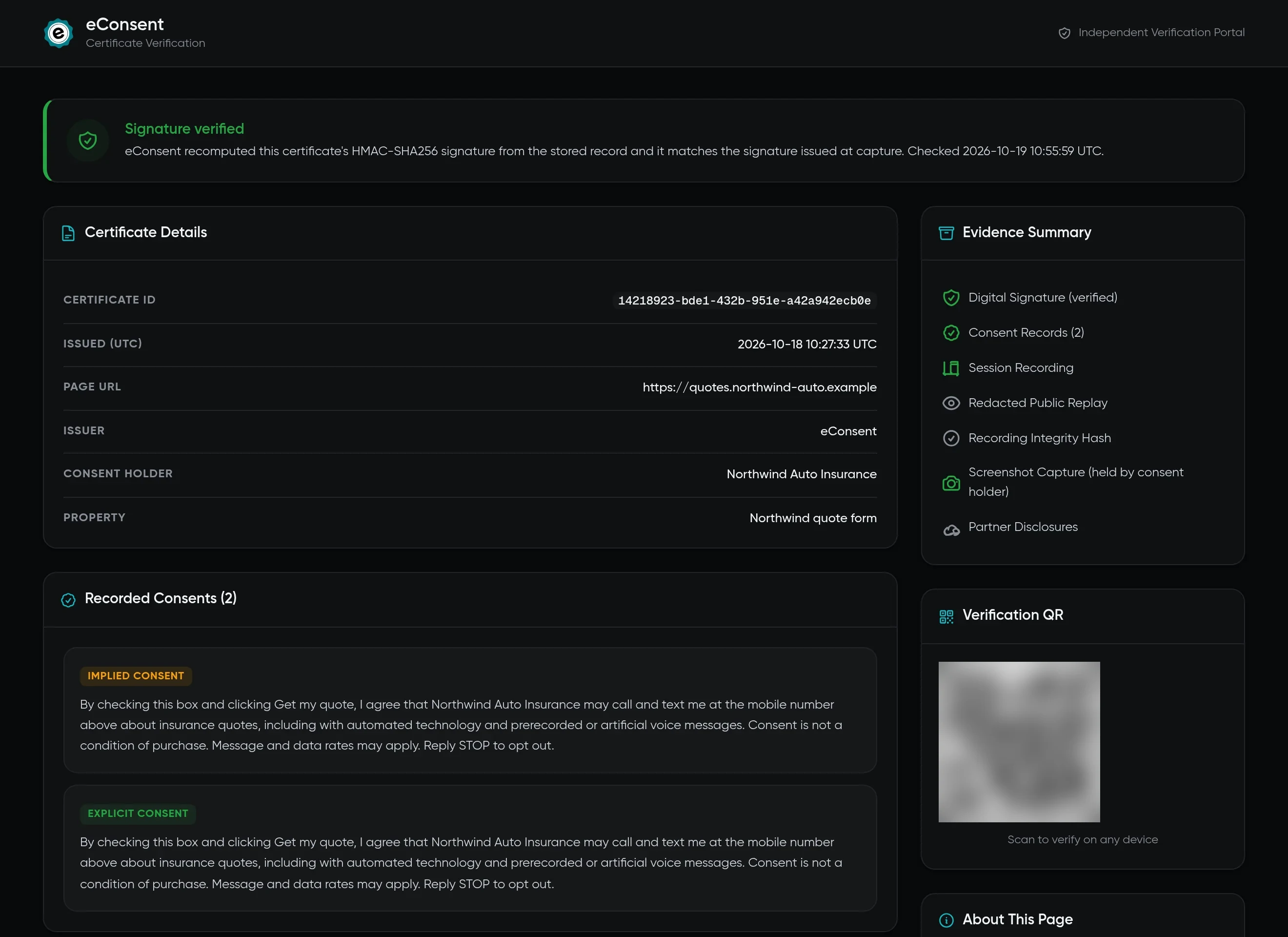Click the Certificate Verification subtitle
Viewport: 1288px width, 937px height.
pos(145,43)
